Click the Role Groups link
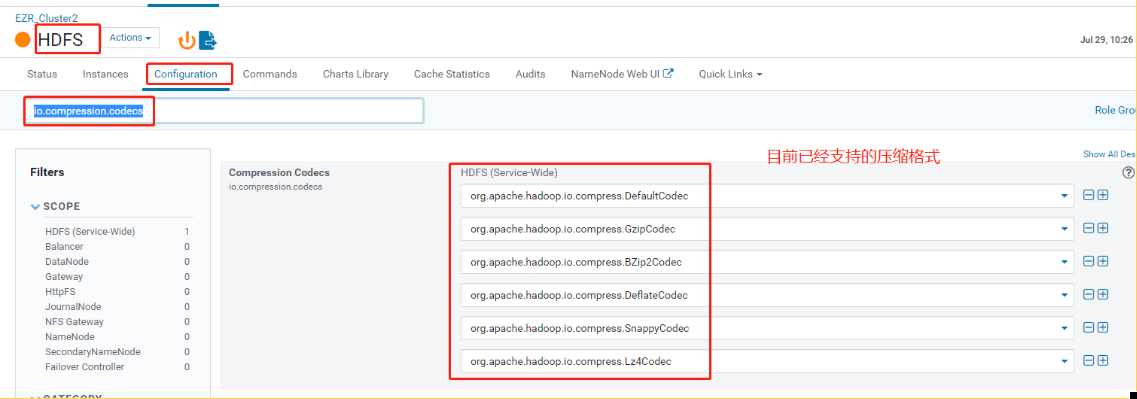 pyautogui.click(x=1115, y=110)
